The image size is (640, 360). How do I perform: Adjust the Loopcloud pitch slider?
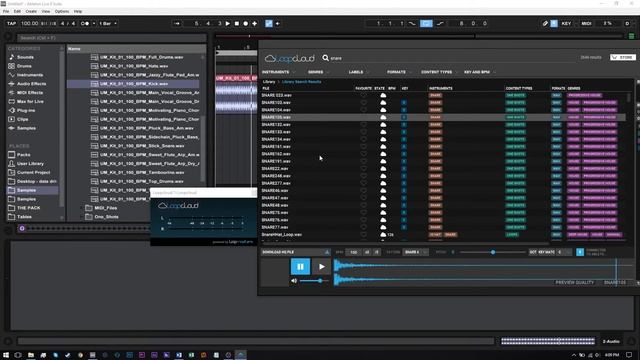pos(493,252)
